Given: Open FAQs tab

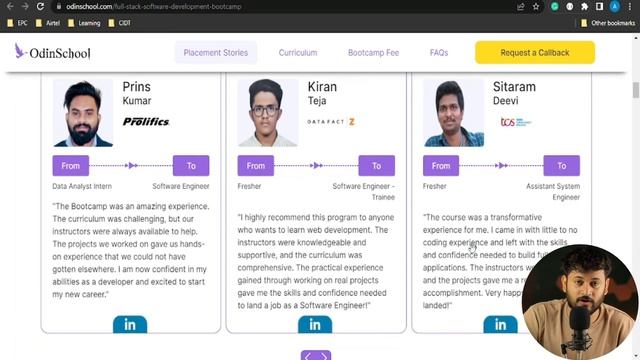Looking at the screenshot, I should click(439, 53).
